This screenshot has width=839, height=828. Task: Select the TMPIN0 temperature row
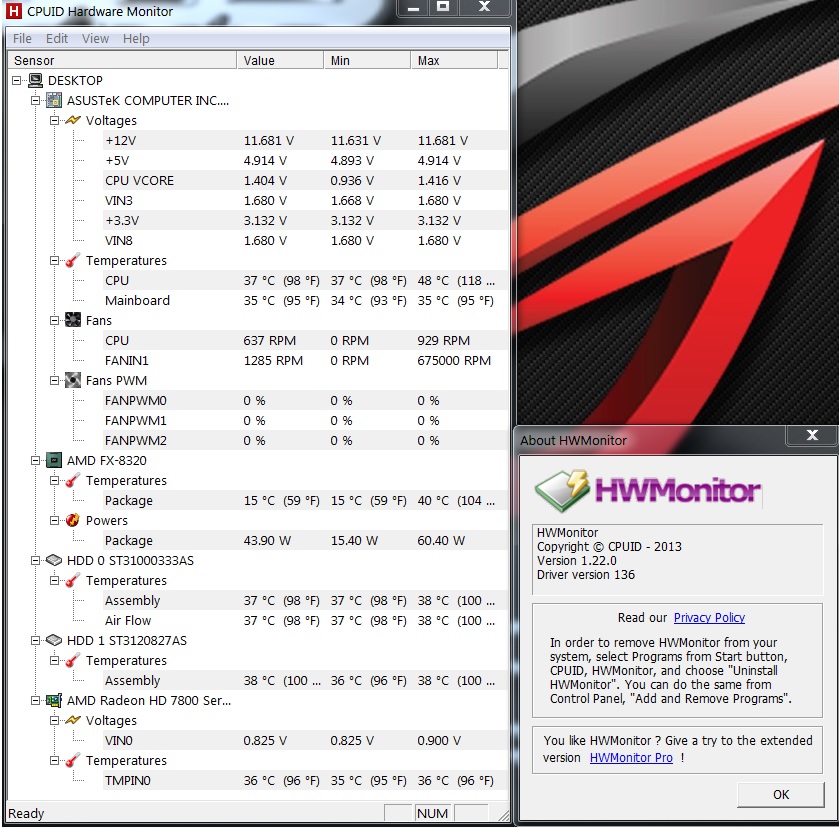305,780
